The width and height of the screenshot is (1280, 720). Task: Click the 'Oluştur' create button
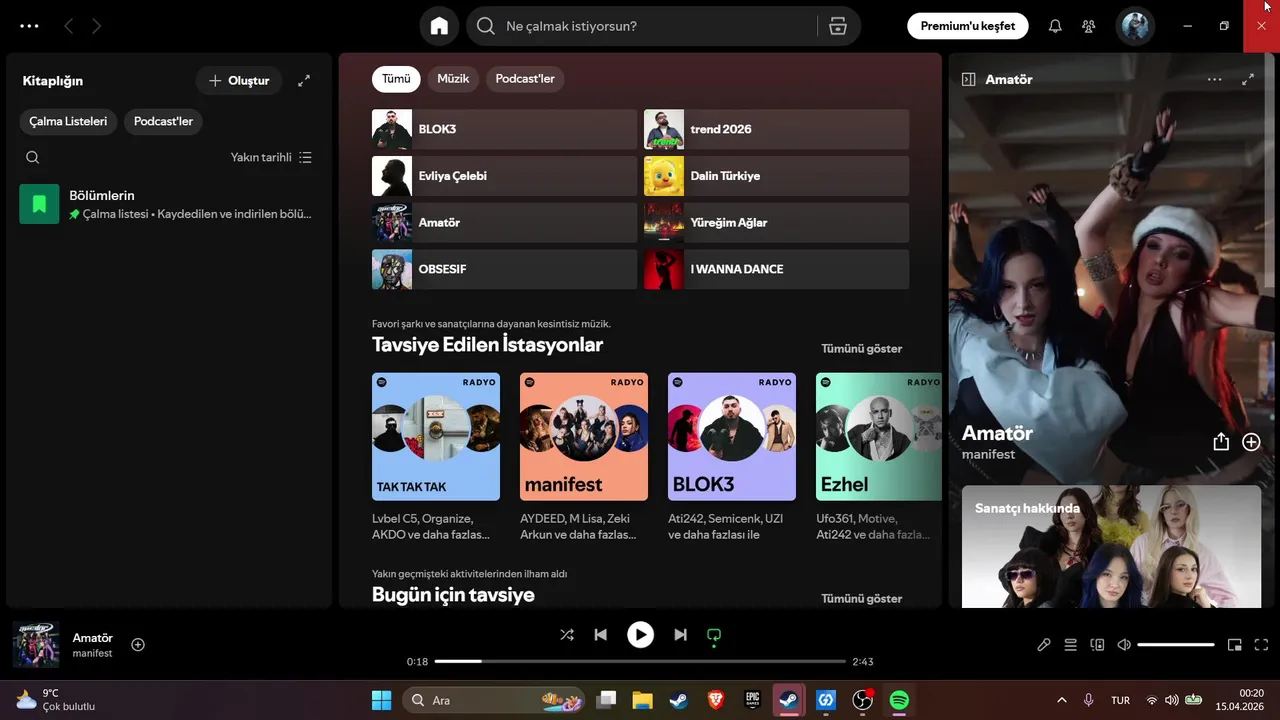coord(239,81)
